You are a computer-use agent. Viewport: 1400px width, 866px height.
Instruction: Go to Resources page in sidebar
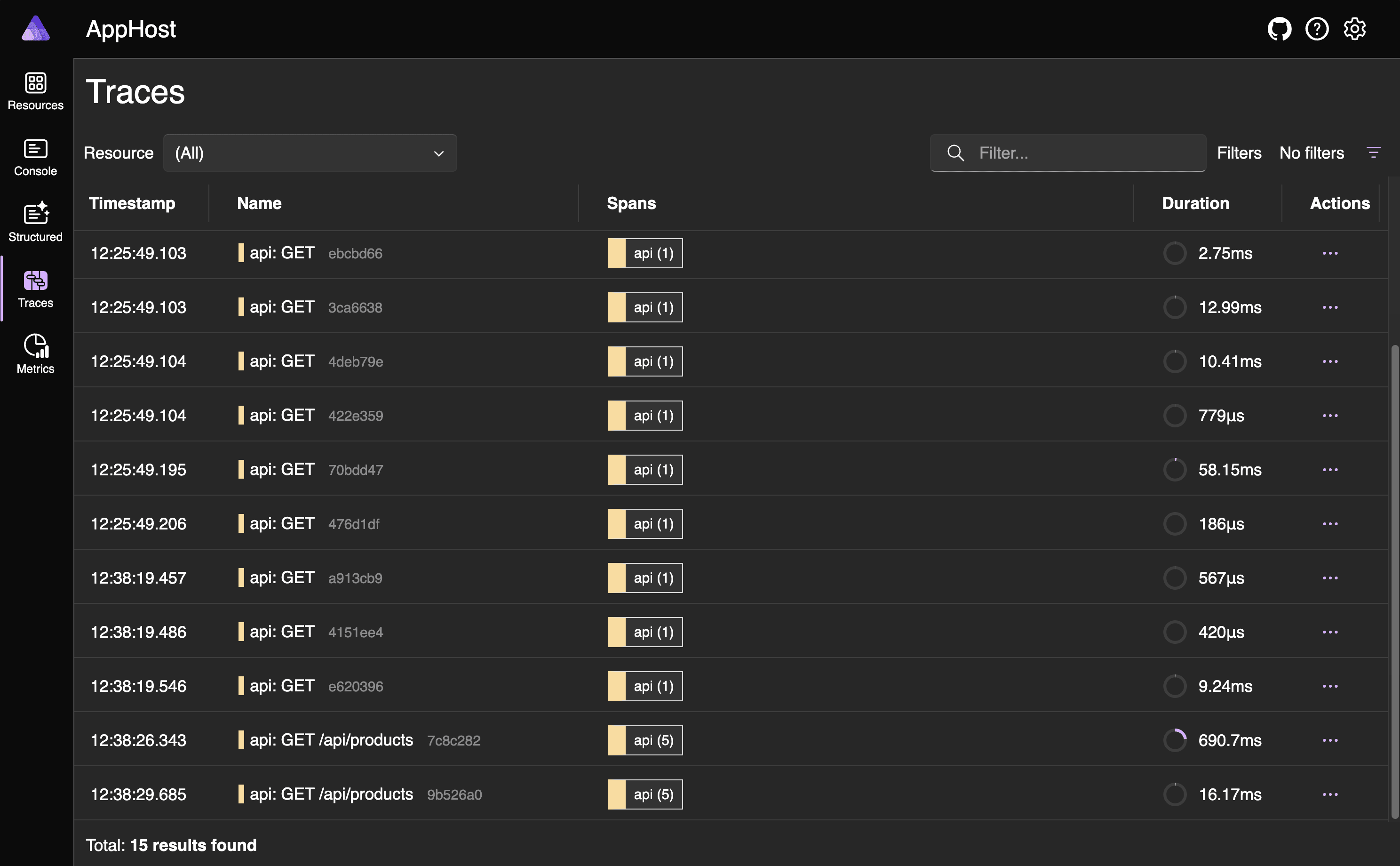pos(35,91)
